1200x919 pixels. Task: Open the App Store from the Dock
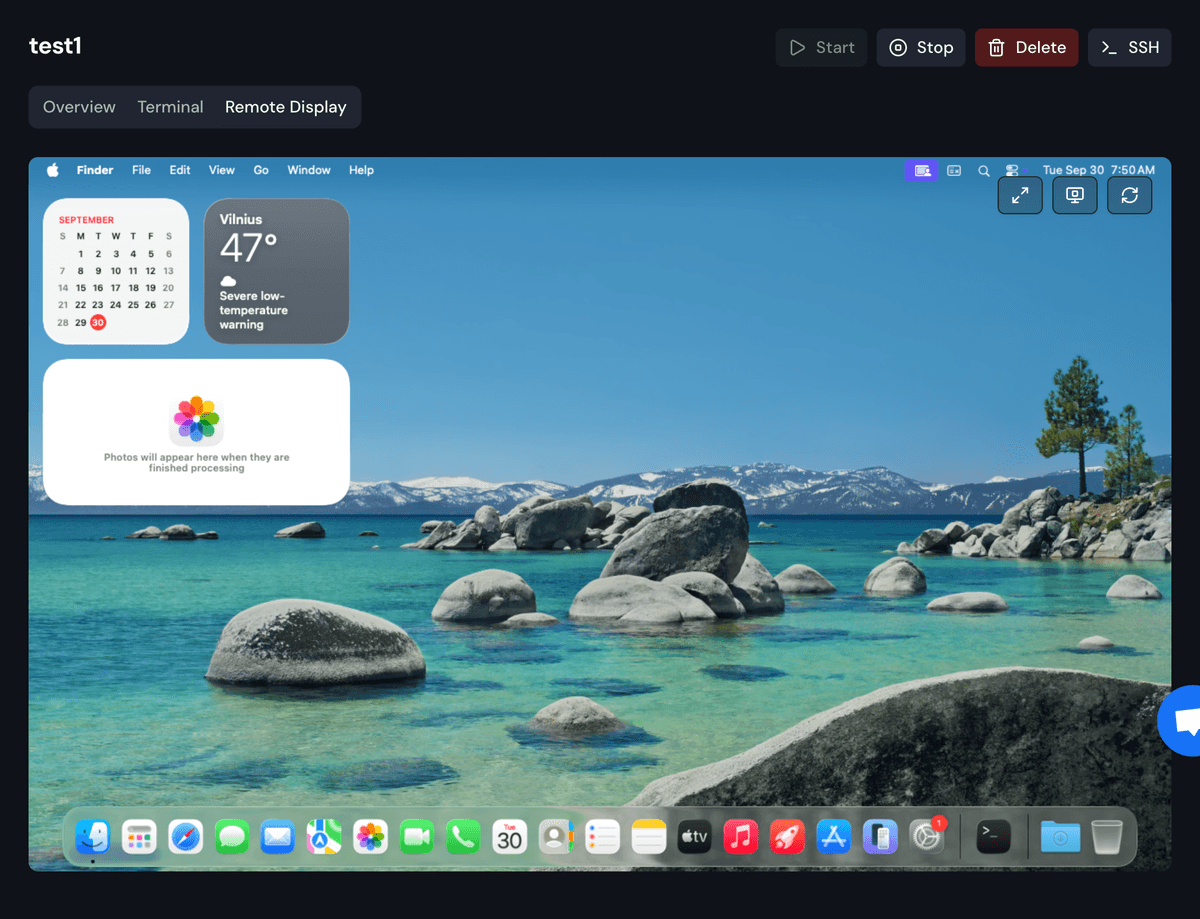834,836
